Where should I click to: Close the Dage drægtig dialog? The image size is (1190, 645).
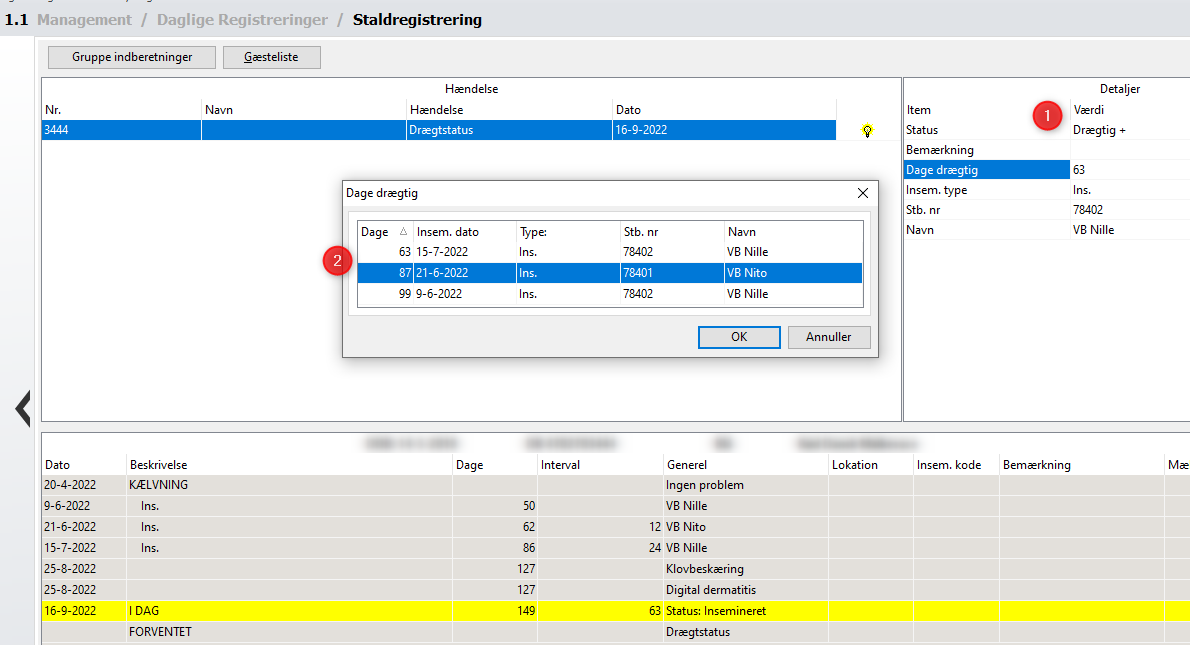(863, 193)
